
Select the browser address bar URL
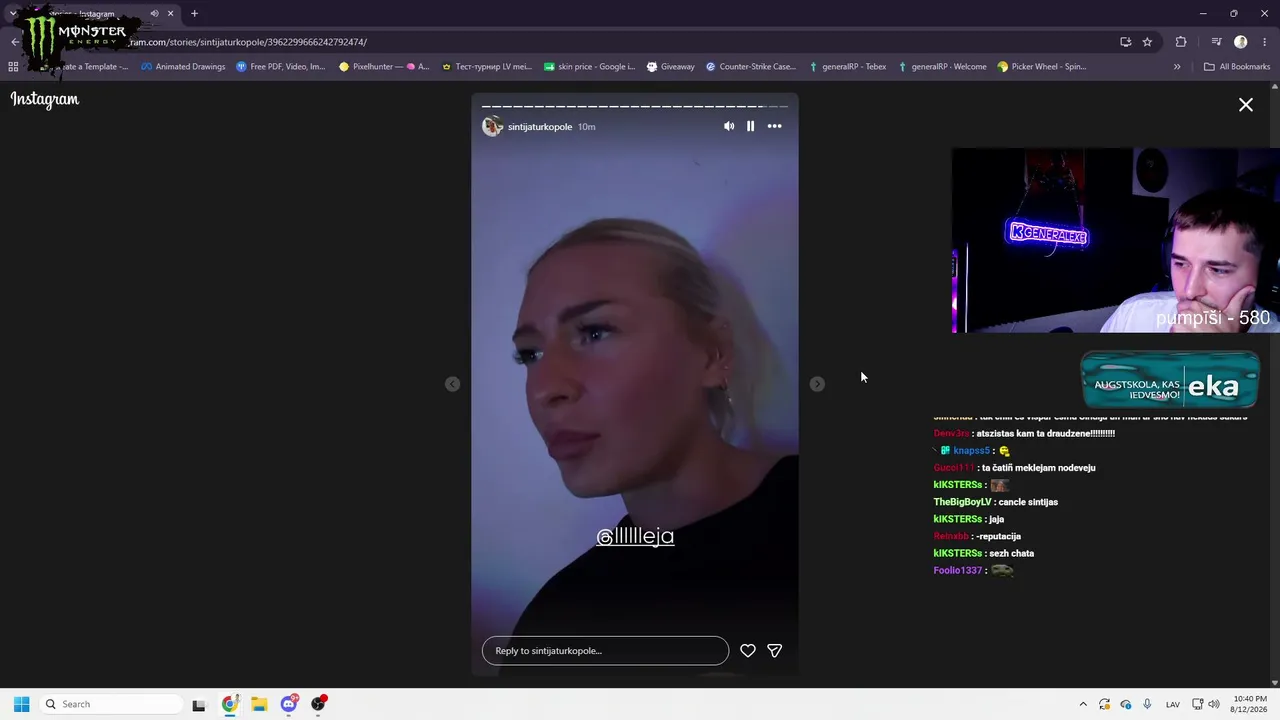[248, 42]
